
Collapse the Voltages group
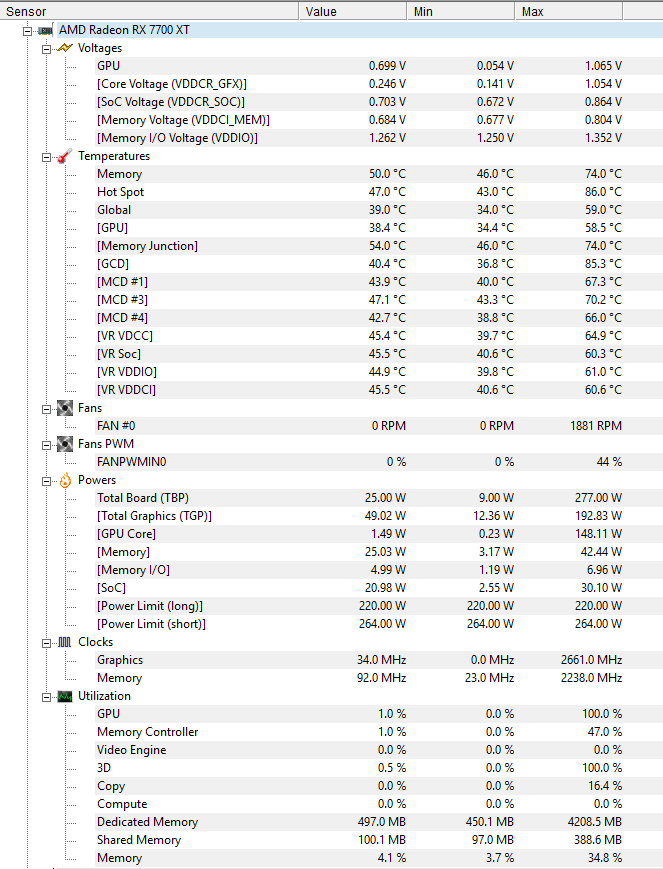click(x=47, y=49)
